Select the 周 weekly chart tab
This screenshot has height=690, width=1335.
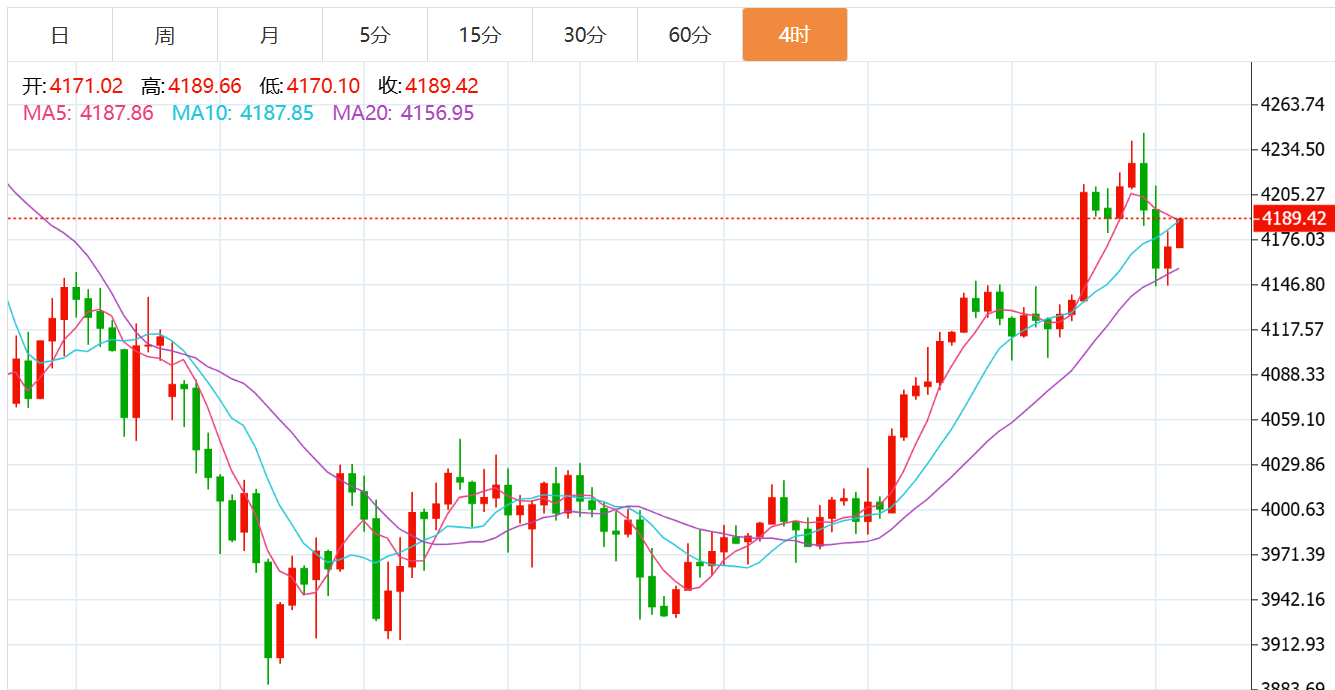(165, 35)
